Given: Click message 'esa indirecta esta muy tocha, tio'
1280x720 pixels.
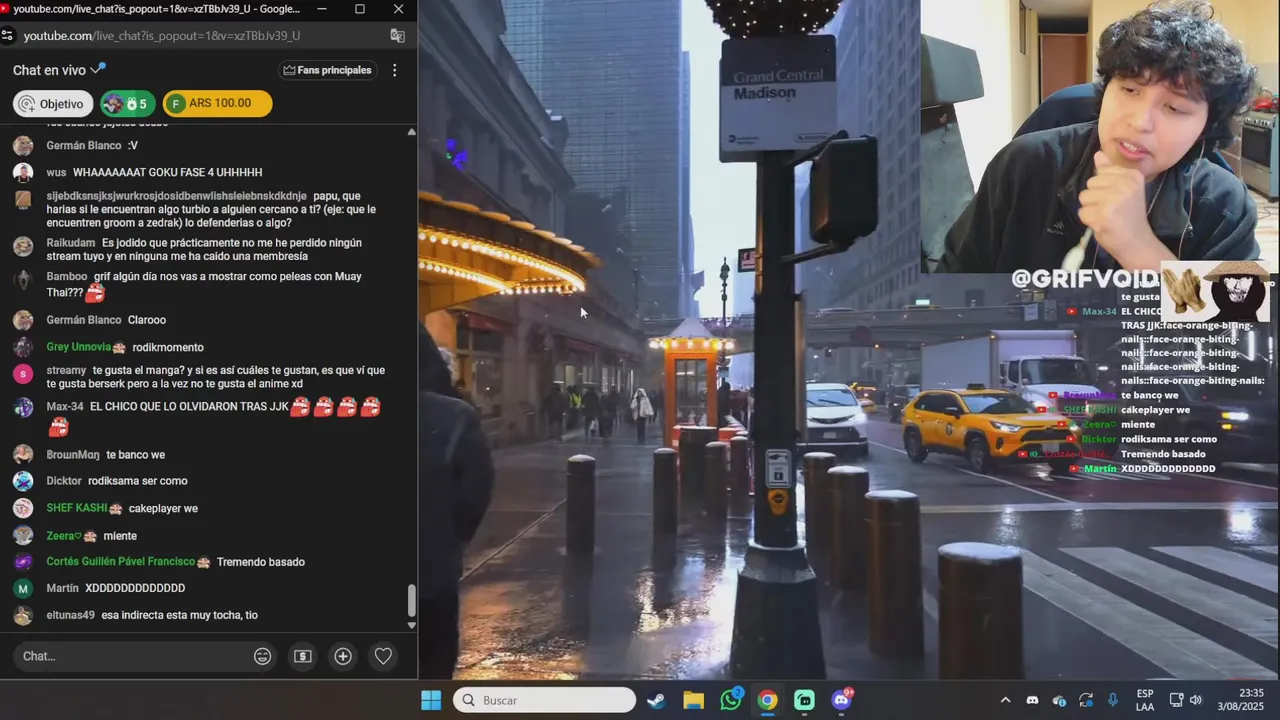Looking at the screenshot, I should [179, 615].
